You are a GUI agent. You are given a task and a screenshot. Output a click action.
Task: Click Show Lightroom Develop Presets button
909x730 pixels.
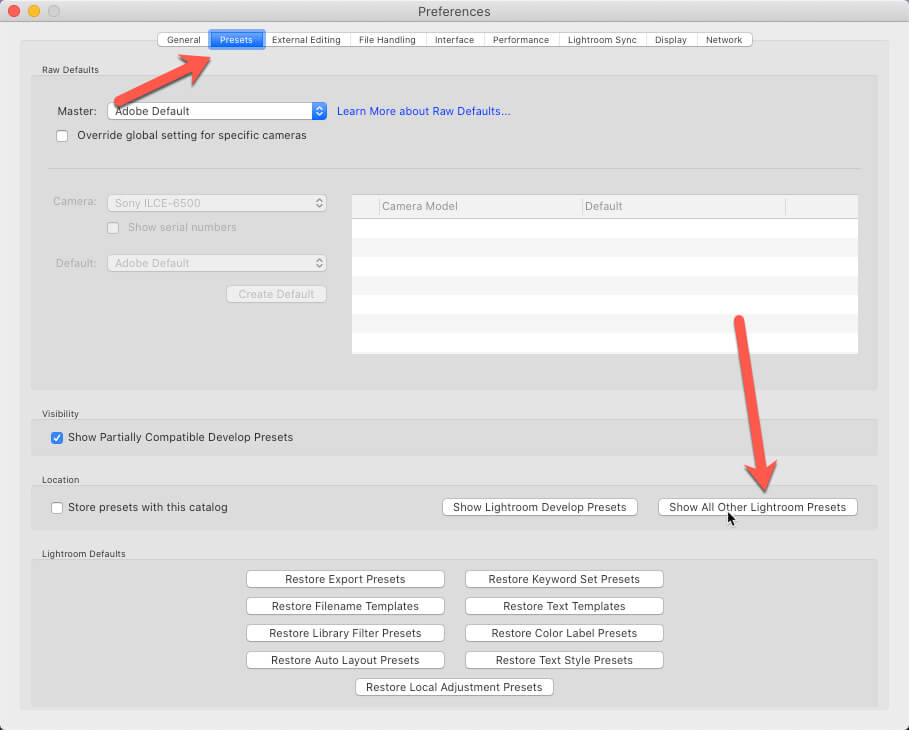tap(539, 507)
